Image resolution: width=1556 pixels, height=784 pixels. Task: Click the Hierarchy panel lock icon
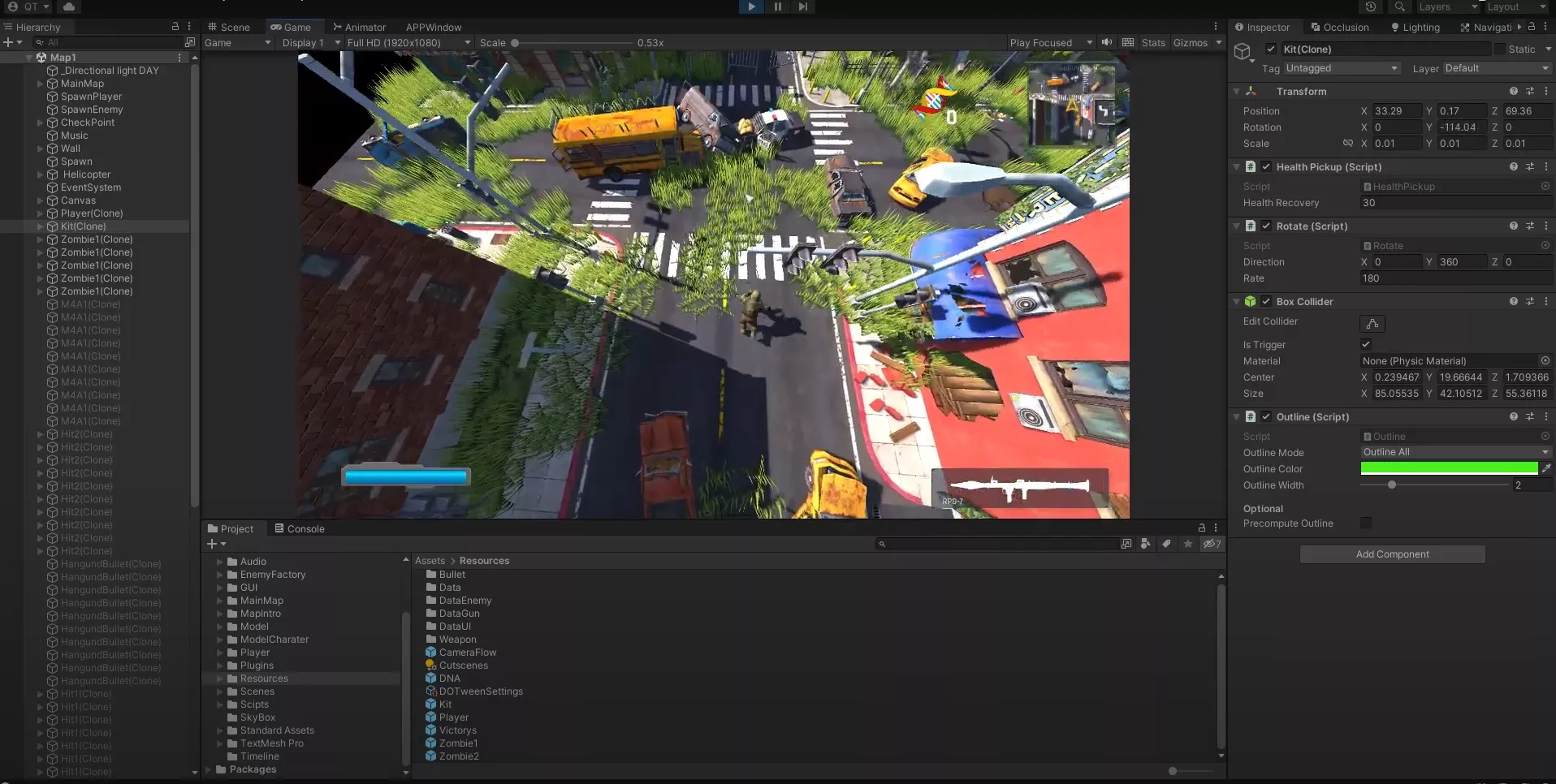[x=175, y=27]
